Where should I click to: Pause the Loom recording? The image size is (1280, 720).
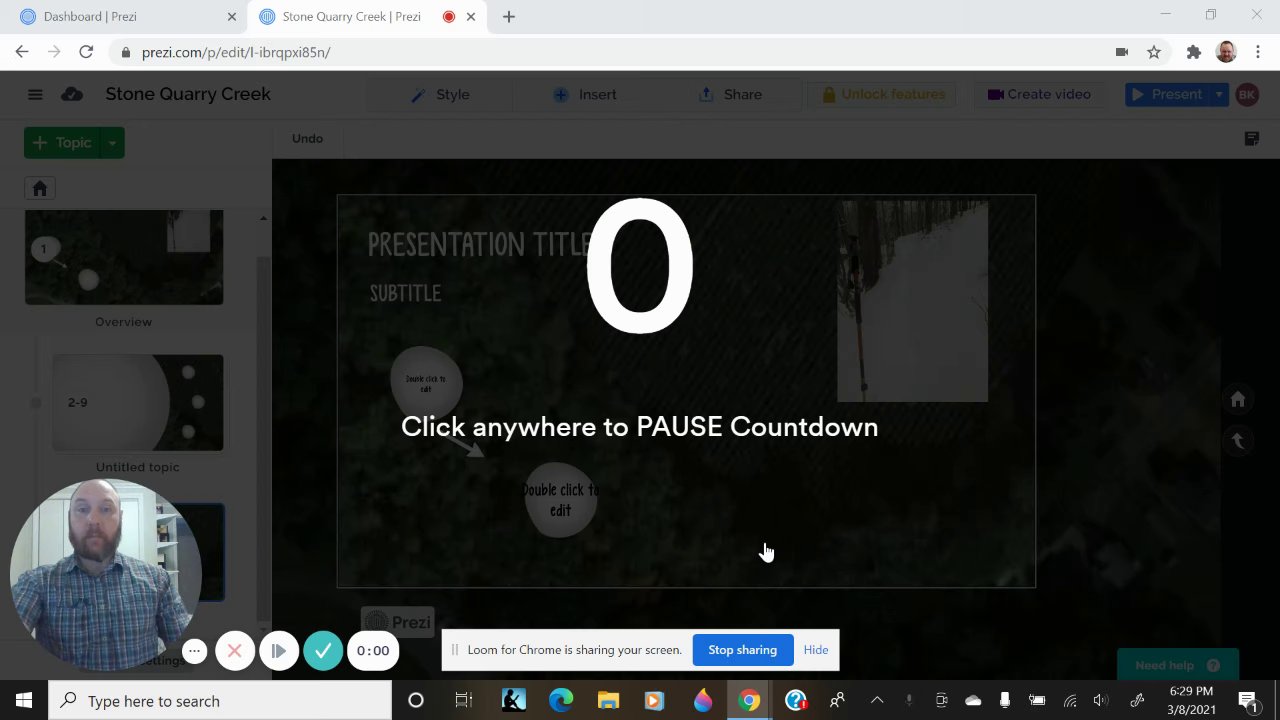(x=279, y=651)
